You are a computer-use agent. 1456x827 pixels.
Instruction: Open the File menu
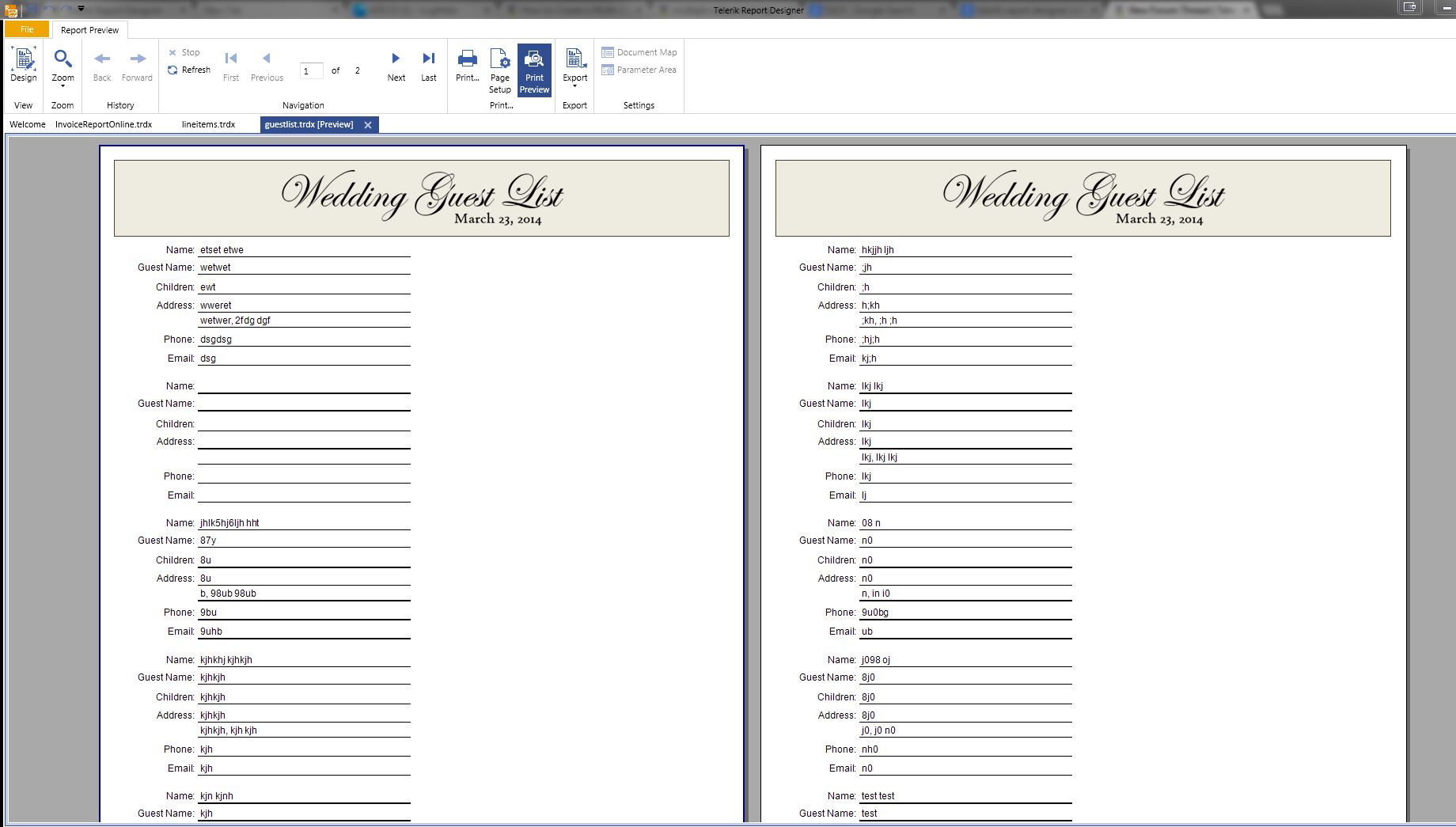[x=27, y=29]
